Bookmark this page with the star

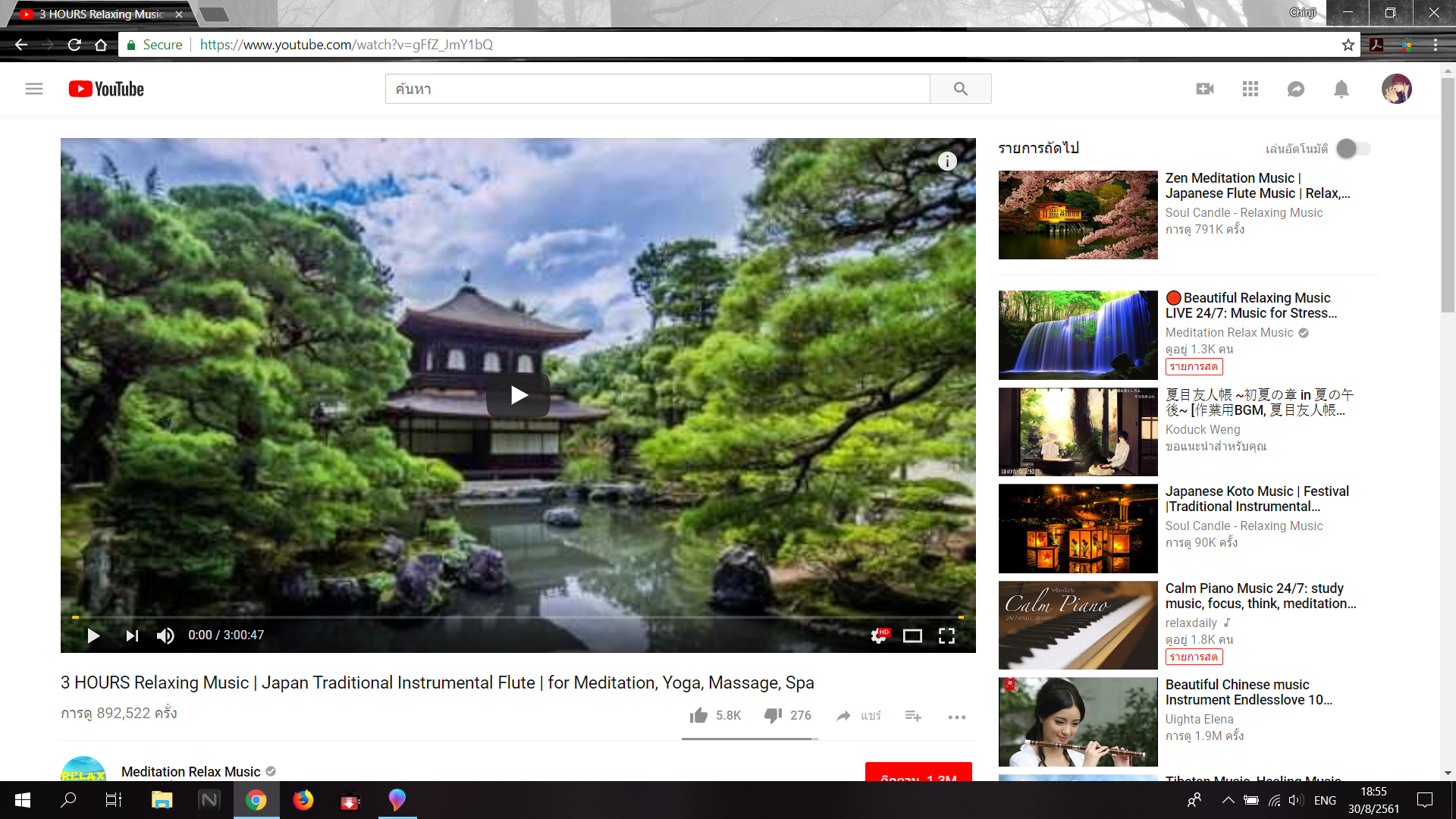click(1348, 45)
